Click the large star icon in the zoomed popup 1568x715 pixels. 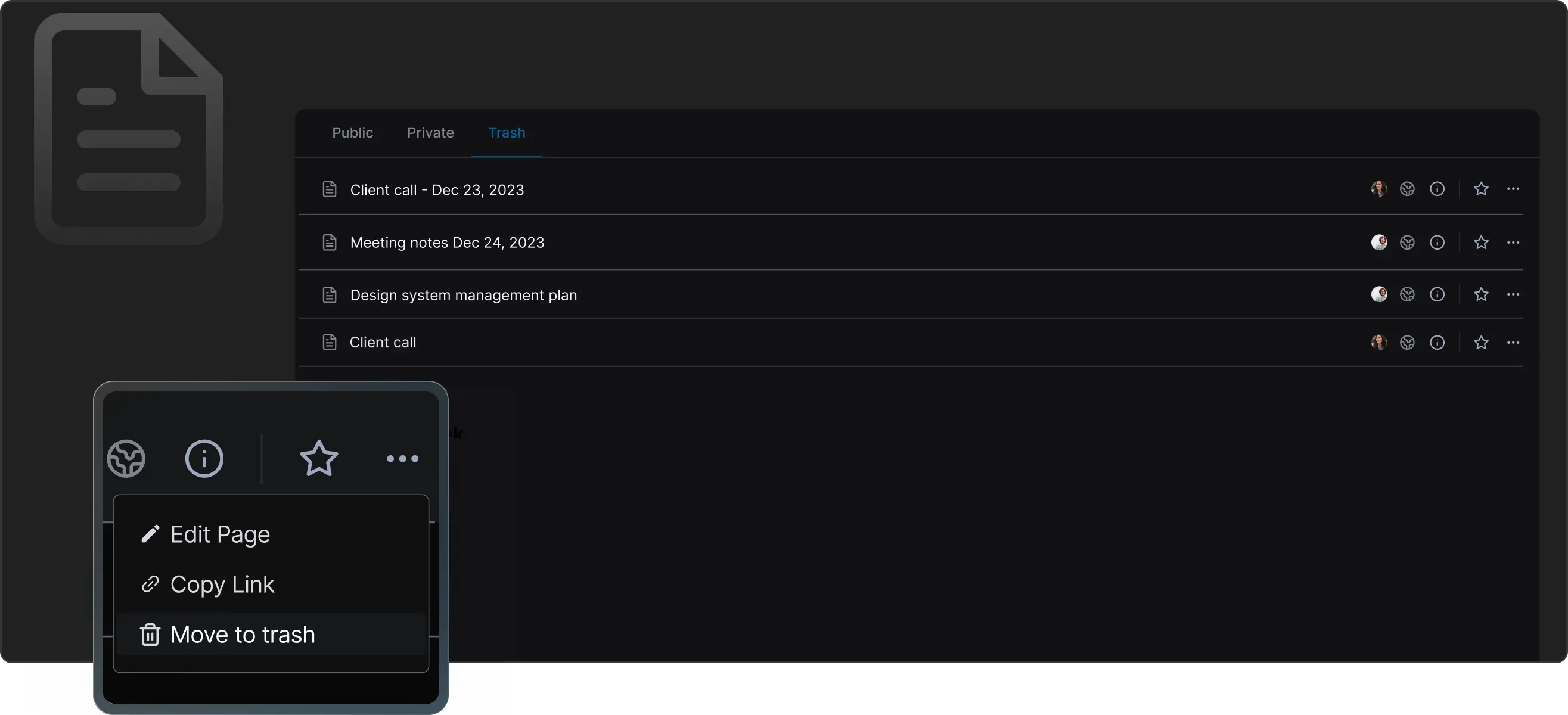319,458
